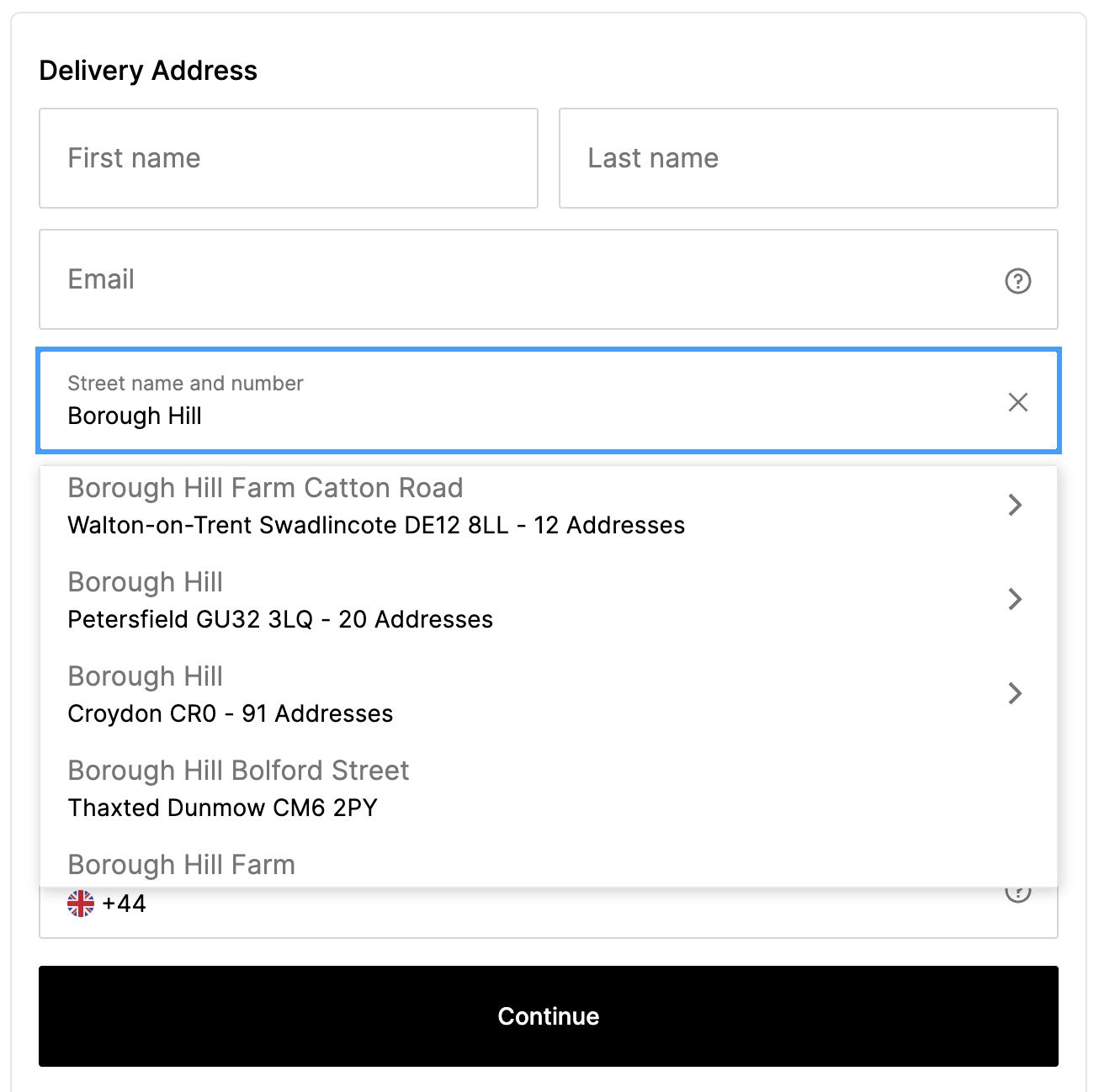The height and width of the screenshot is (1092, 1099).
Task: Select the Borough Hill Farm suggestion
Action: [181, 864]
